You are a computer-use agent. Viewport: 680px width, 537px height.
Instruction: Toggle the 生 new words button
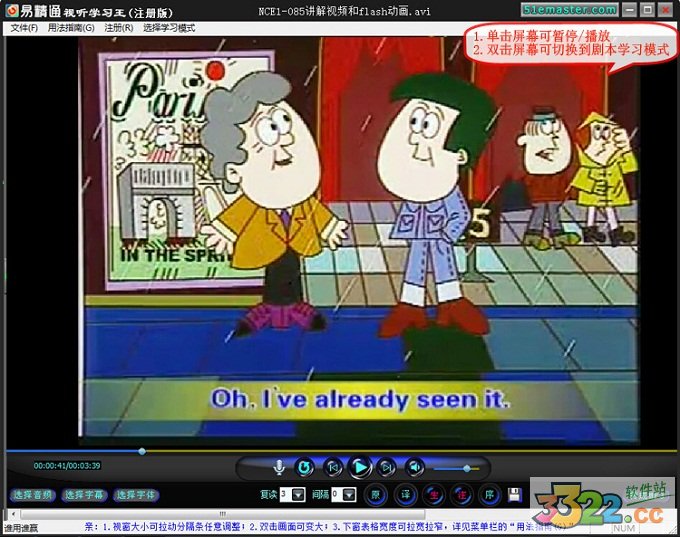pos(433,495)
